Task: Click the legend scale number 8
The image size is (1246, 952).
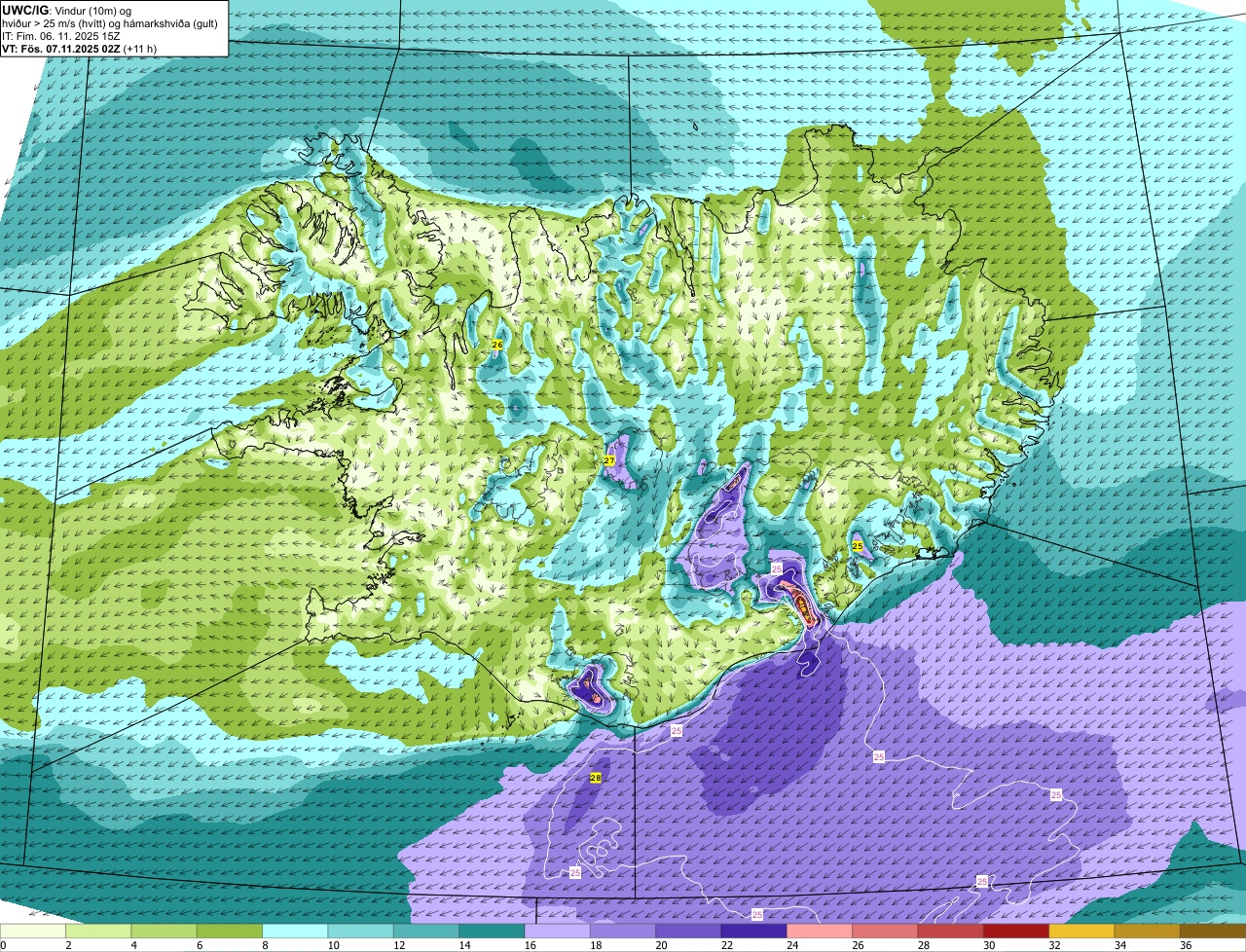Action: [x=263, y=944]
